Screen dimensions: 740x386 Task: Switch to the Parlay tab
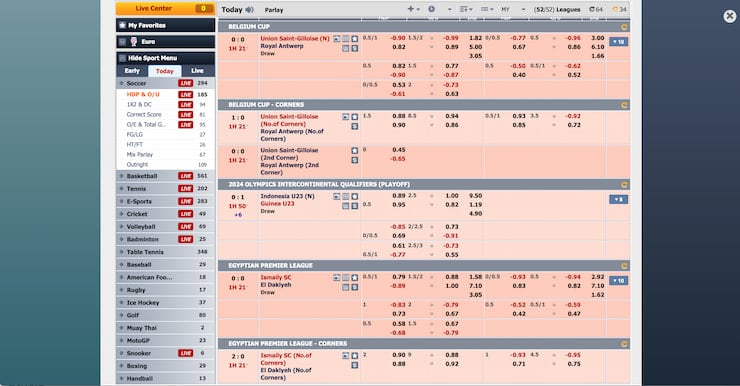tap(274, 10)
